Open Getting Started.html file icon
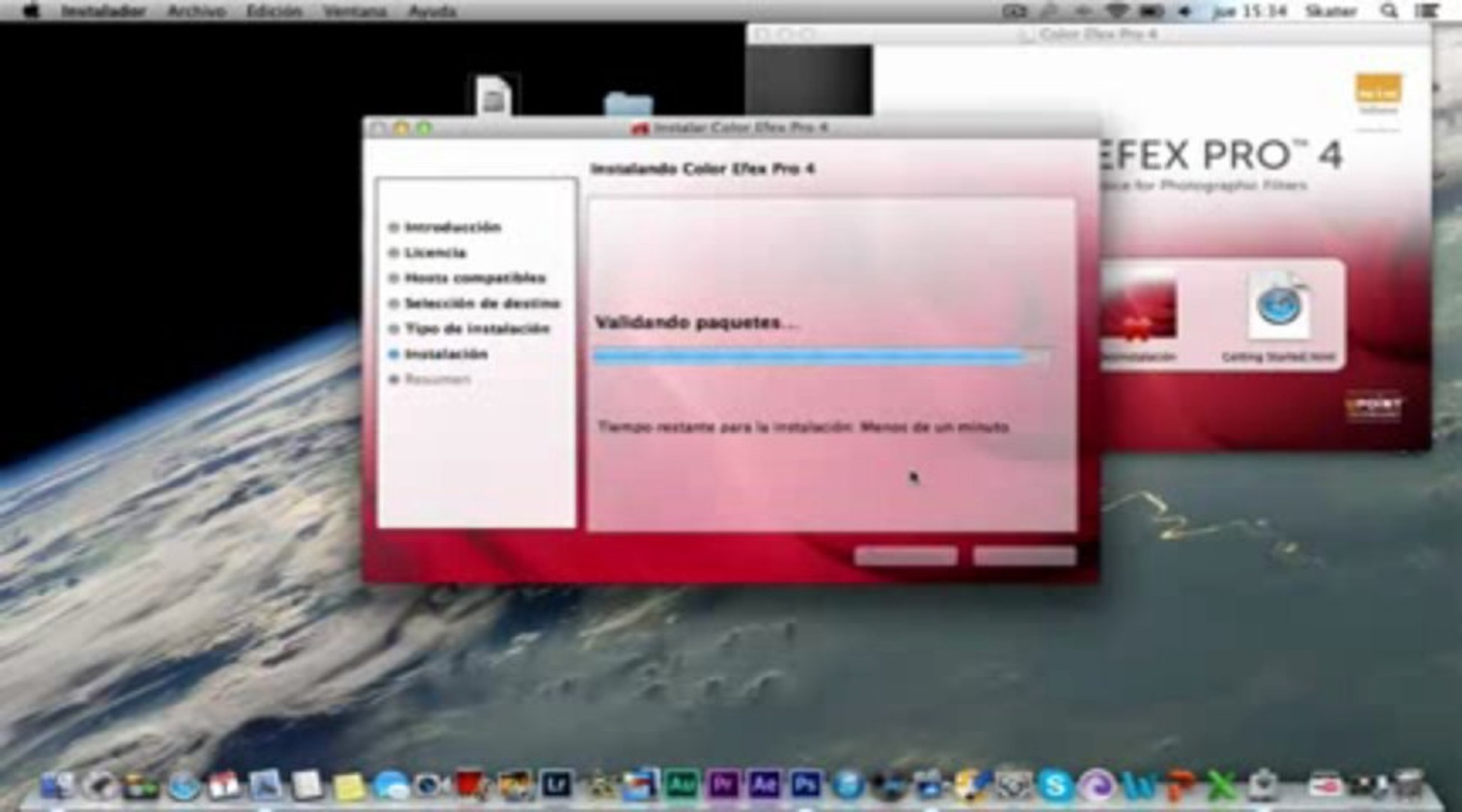Image resolution: width=1462 pixels, height=812 pixels. pyautogui.click(x=1278, y=307)
